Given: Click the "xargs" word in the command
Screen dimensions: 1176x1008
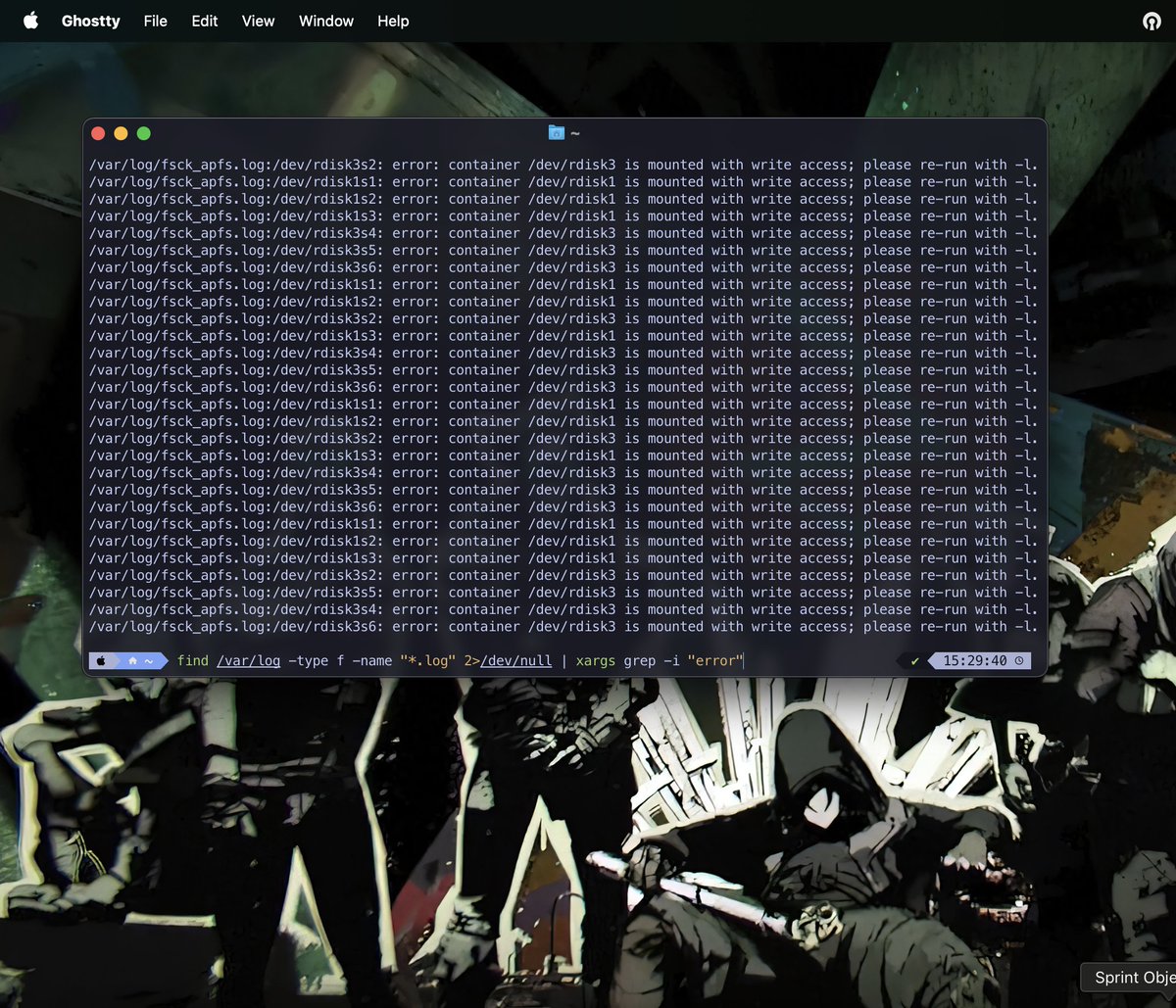Looking at the screenshot, I should (596, 661).
